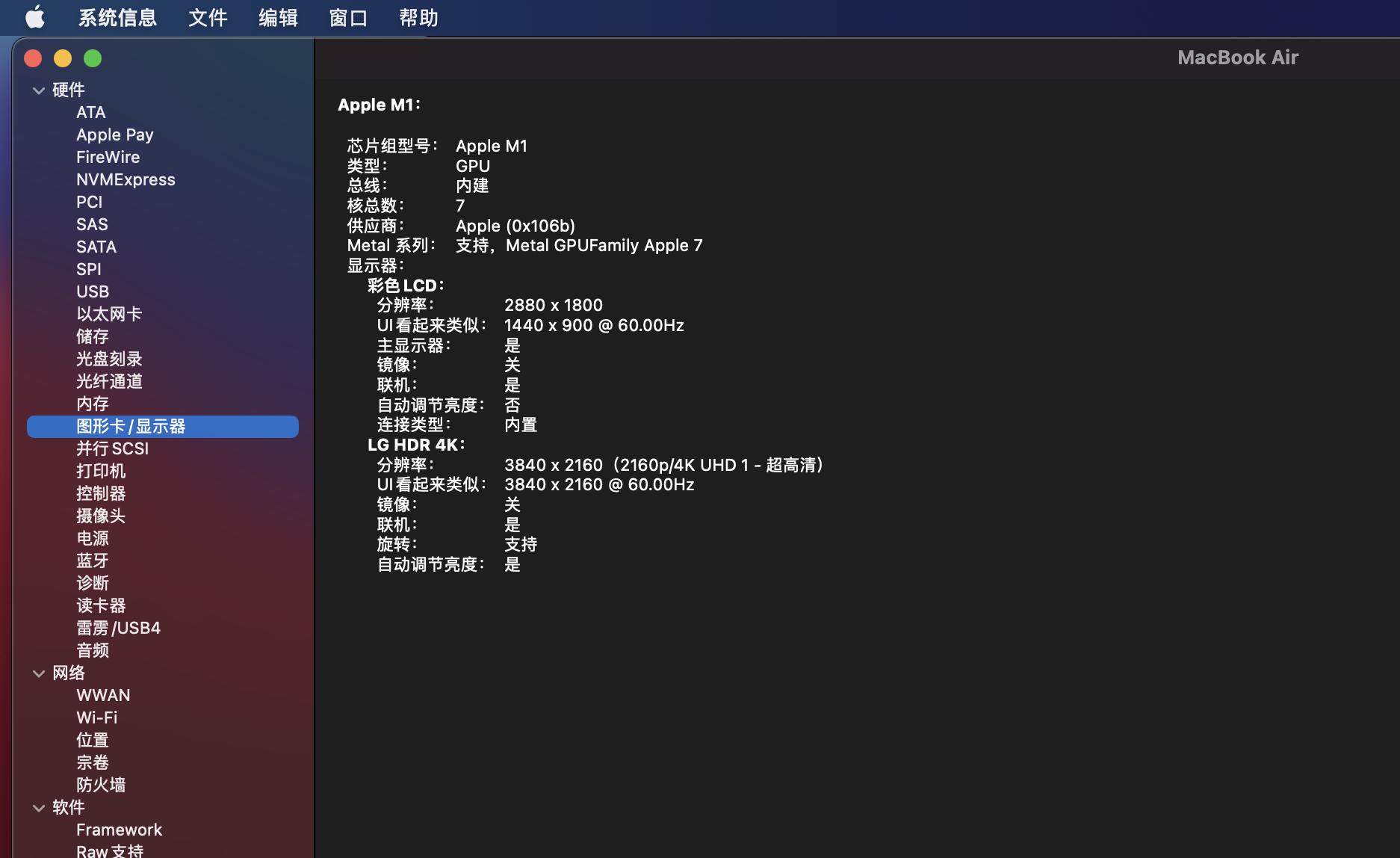
Task: Select 雷雳/USB4 in the sidebar
Action: pos(118,628)
